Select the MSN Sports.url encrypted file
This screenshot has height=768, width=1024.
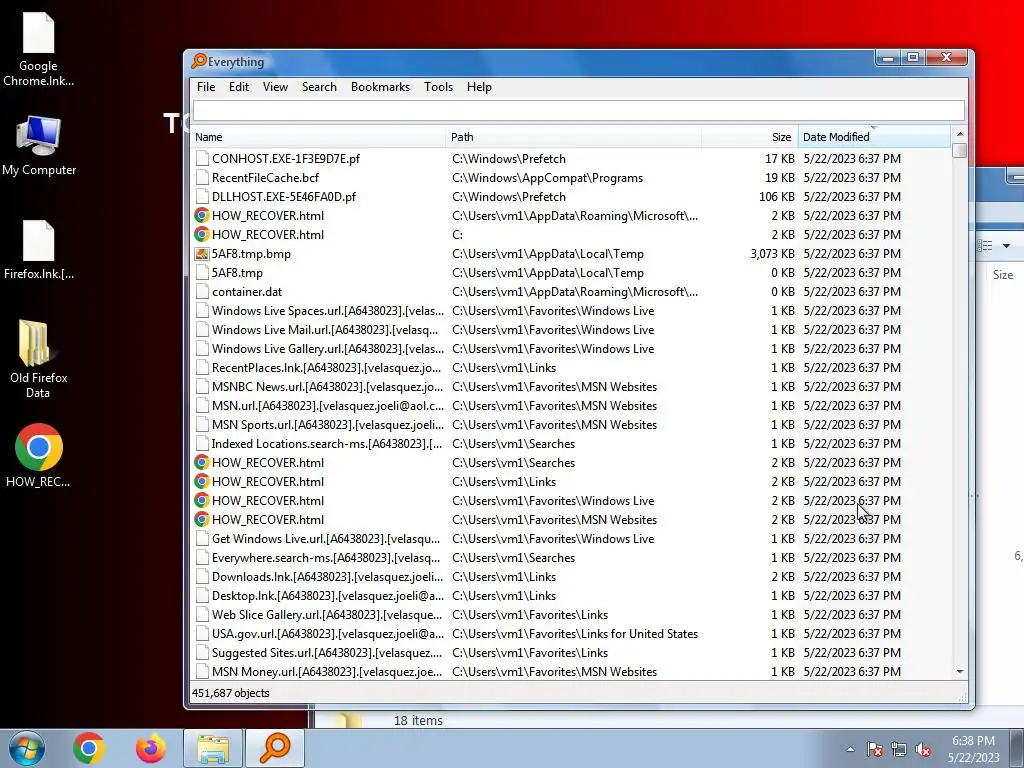pyautogui.click(x=571, y=424)
